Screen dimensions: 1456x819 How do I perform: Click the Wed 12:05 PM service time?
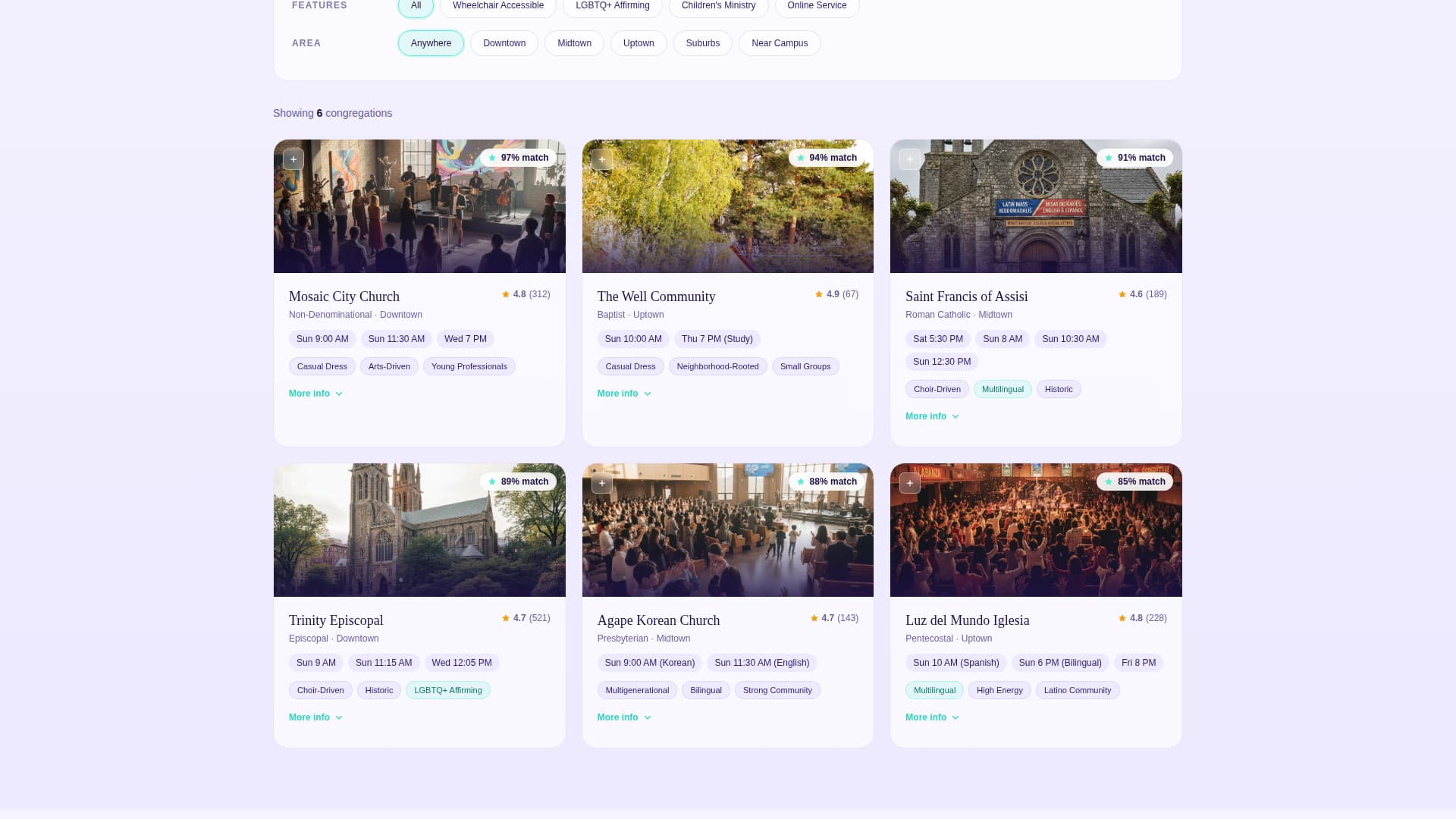point(462,663)
